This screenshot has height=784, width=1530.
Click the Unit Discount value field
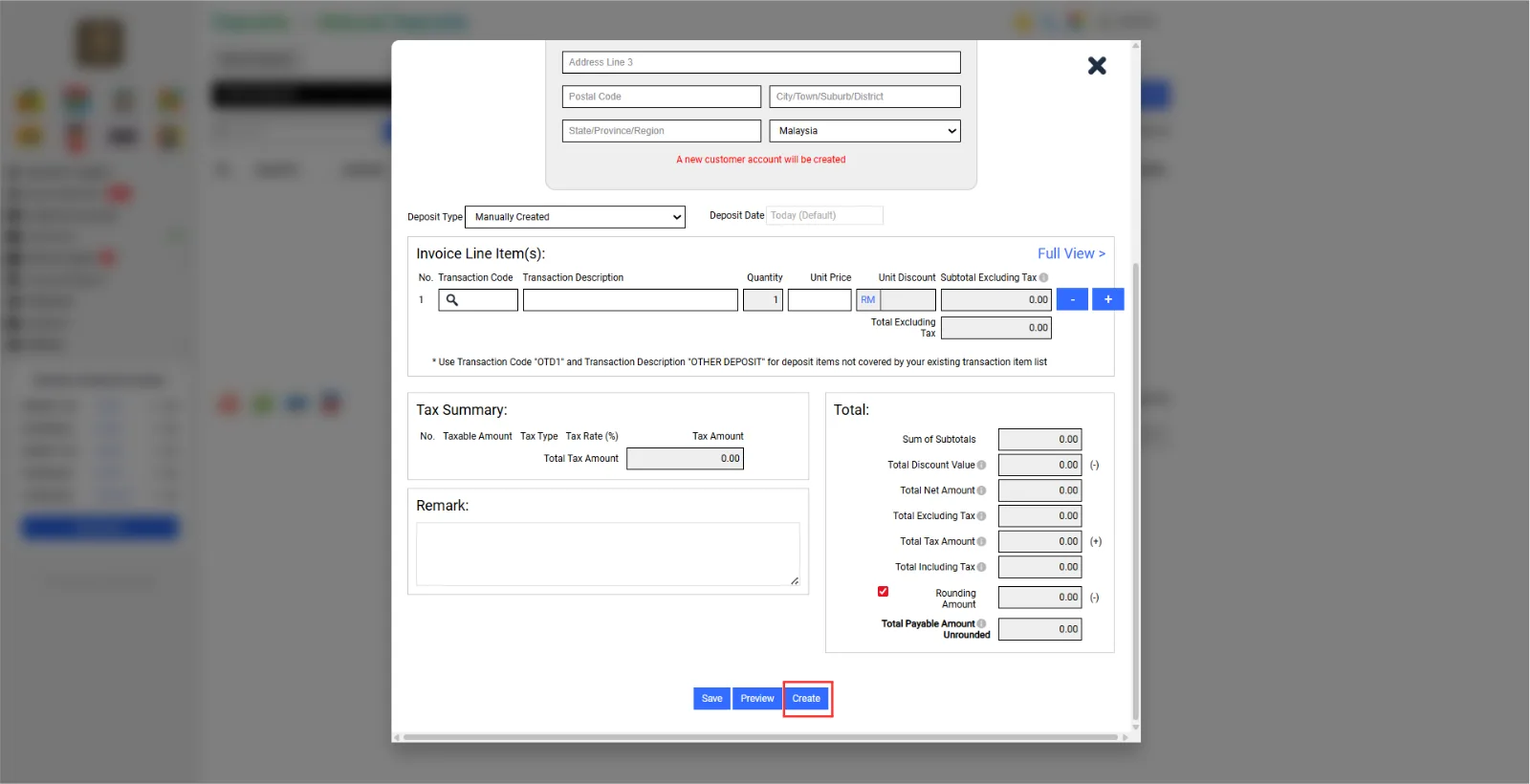pos(907,300)
